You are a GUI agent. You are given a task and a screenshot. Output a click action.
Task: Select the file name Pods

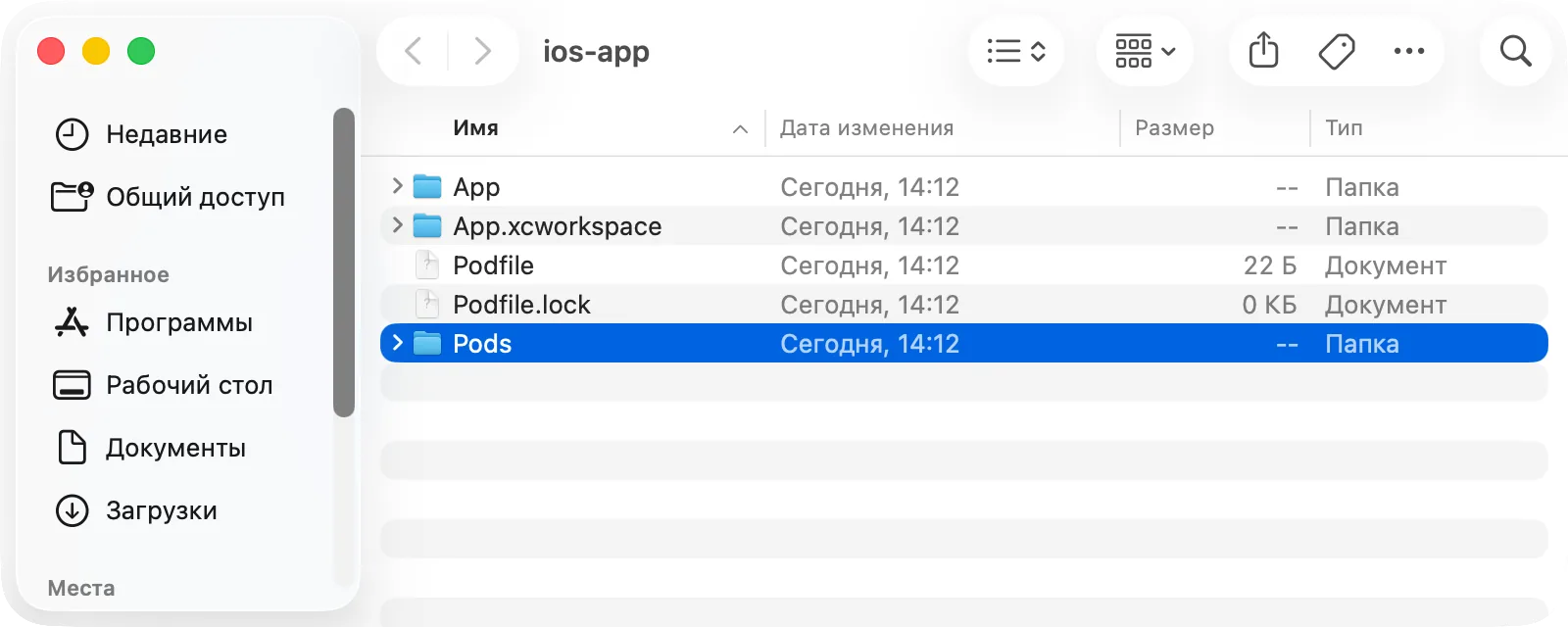coord(482,344)
